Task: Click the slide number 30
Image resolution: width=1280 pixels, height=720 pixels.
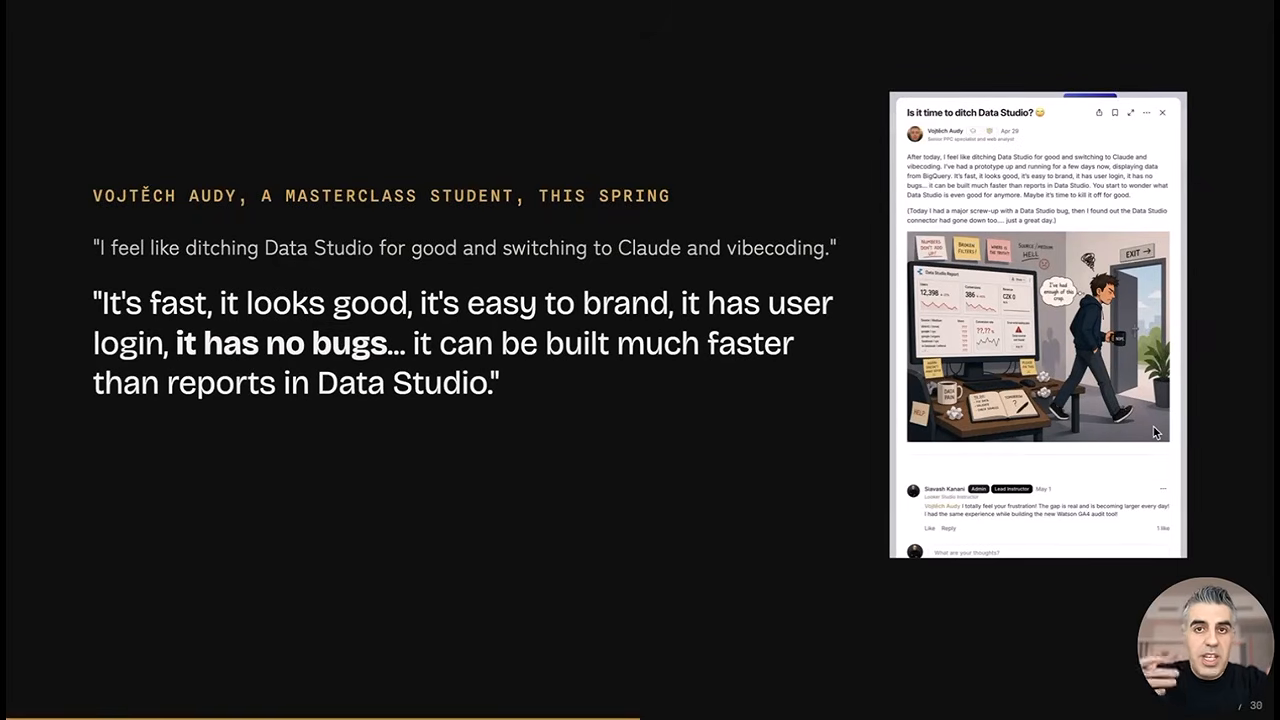Action: 1256,706
